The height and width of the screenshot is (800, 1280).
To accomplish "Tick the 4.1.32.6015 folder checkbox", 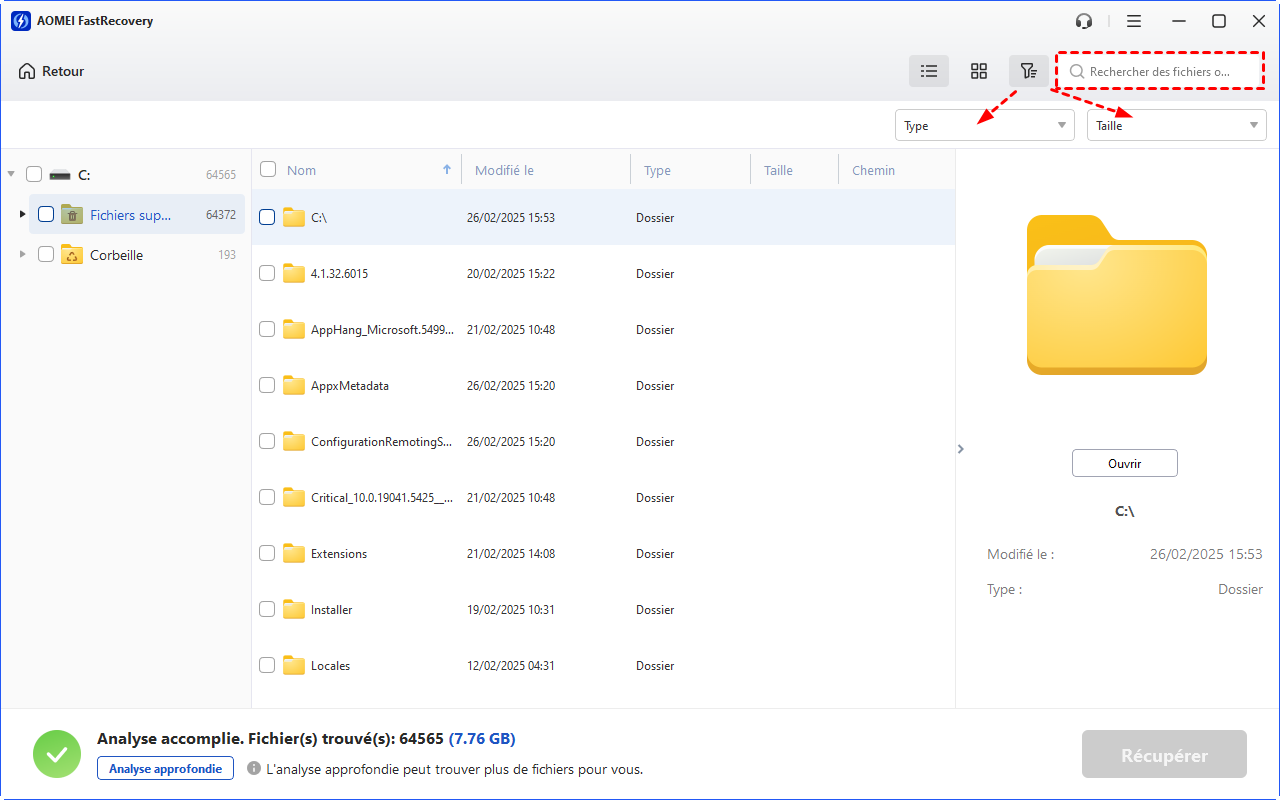I will tap(267, 273).
